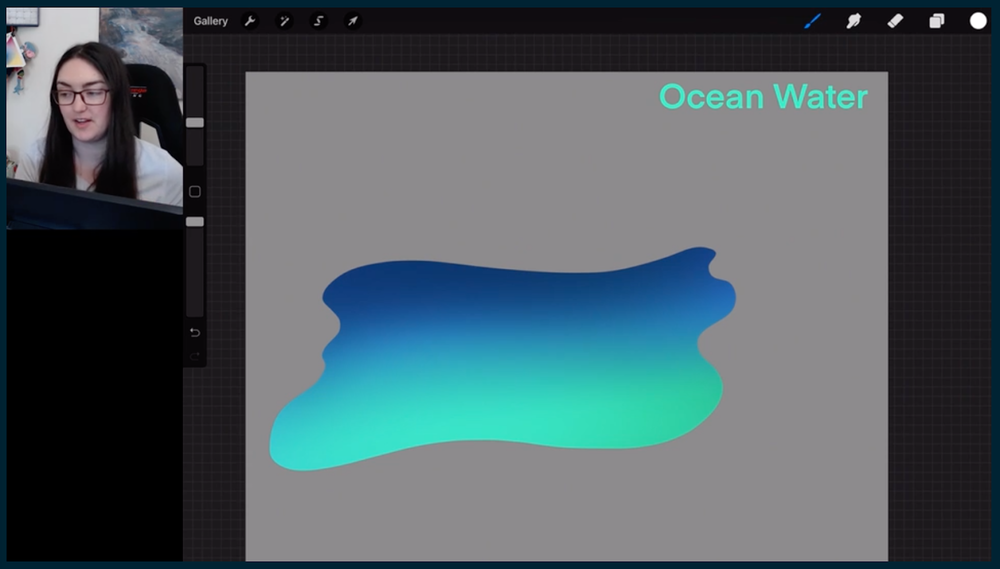1000x569 pixels.
Task: Click the brush opacity slider handle
Action: coord(195,222)
